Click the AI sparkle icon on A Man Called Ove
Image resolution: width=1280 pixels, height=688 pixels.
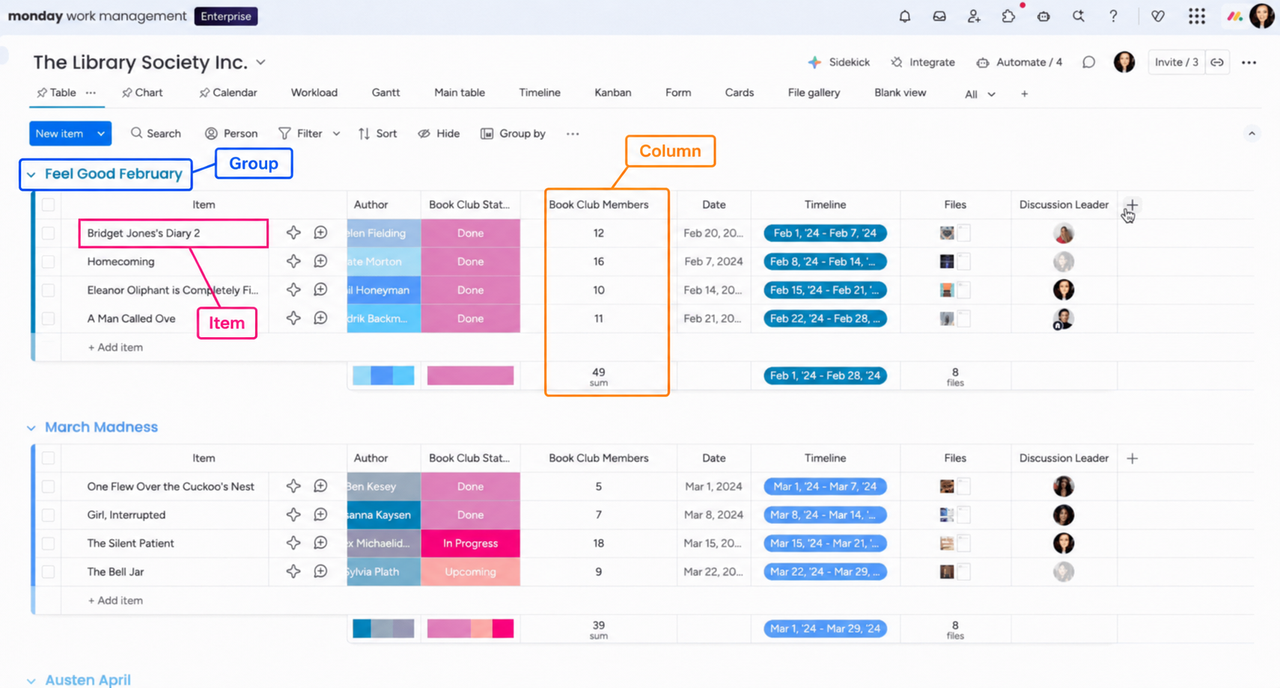pyautogui.click(x=293, y=319)
